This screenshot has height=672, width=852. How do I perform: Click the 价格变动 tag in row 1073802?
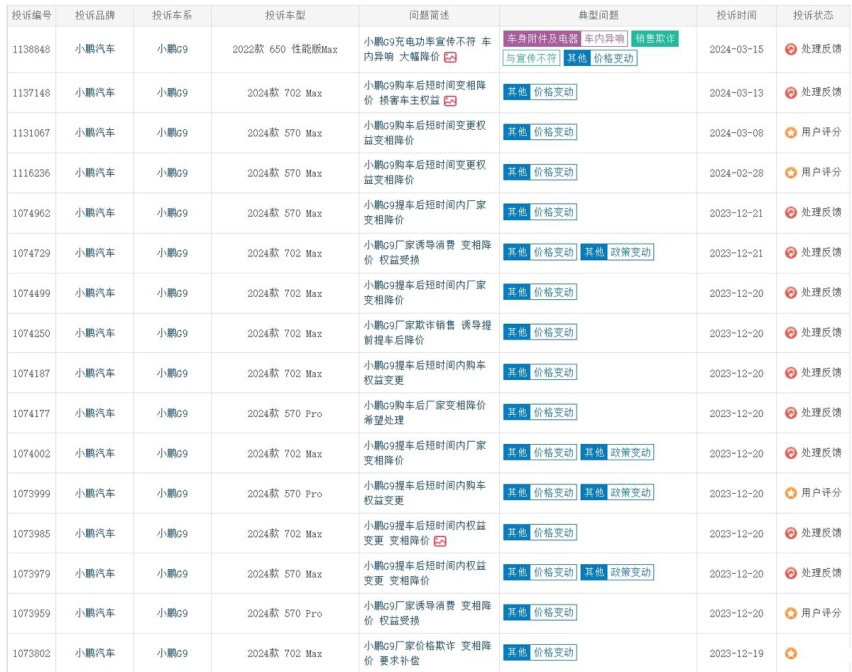click(x=553, y=652)
